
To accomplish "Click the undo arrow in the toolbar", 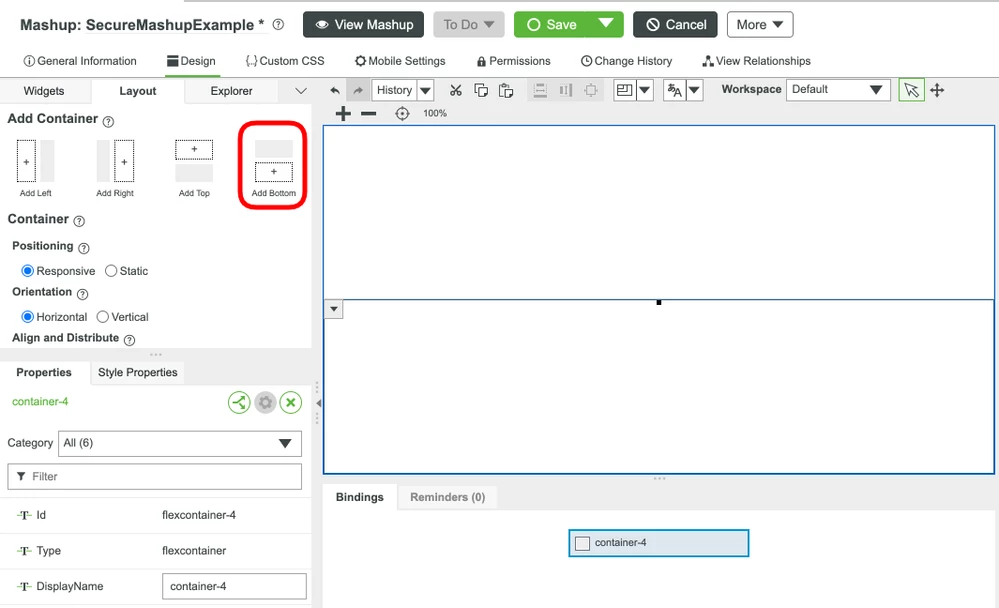I will tap(334, 90).
